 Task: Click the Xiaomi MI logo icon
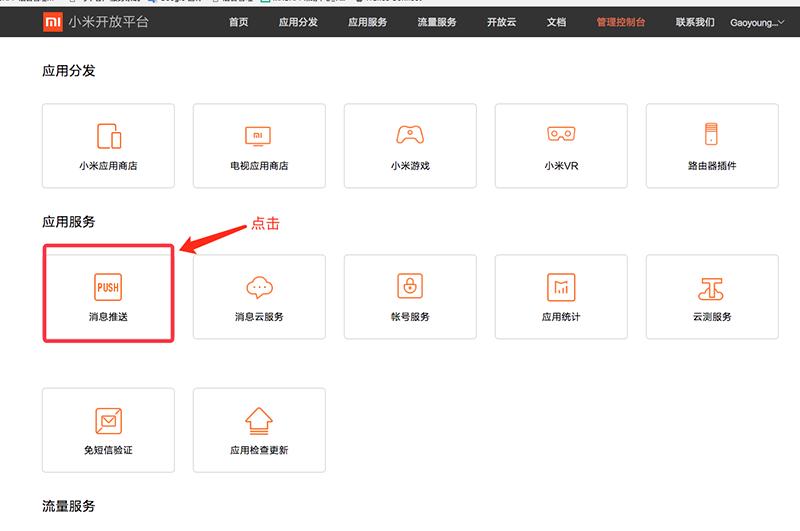[51, 22]
